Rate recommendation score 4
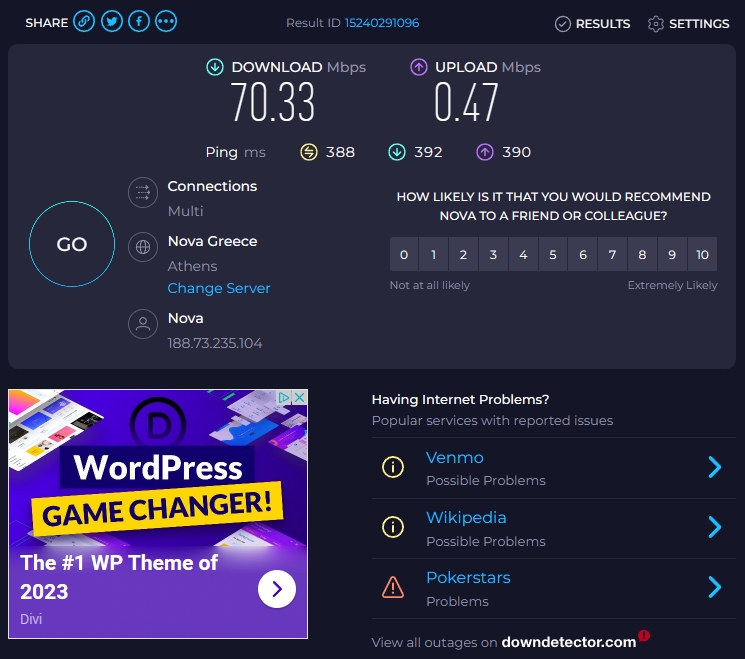The width and height of the screenshot is (745, 659). coord(523,254)
